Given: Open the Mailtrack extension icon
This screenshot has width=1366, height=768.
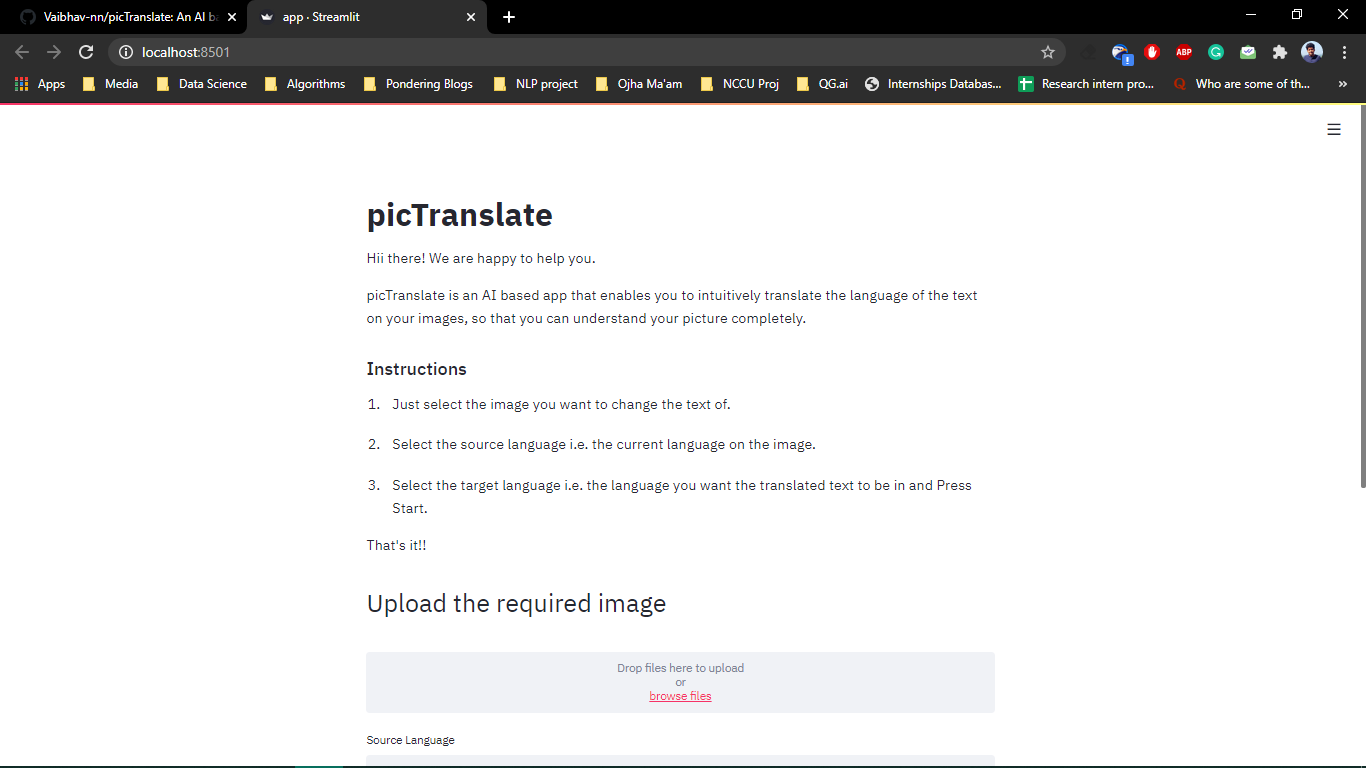Looking at the screenshot, I should click(x=1248, y=52).
